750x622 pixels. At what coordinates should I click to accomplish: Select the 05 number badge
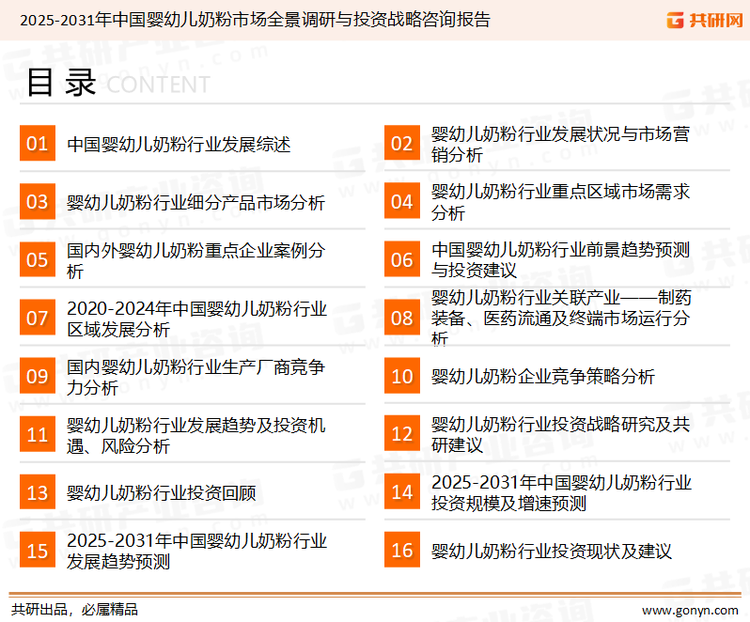coord(37,260)
